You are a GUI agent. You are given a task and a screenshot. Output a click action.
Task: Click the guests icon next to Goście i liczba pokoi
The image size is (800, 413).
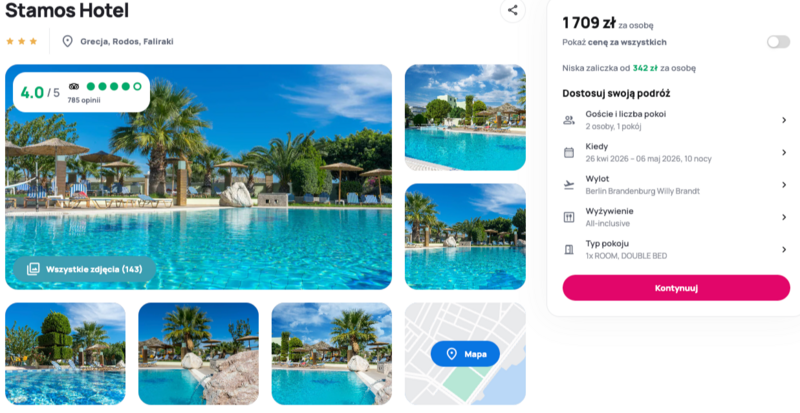(569, 120)
